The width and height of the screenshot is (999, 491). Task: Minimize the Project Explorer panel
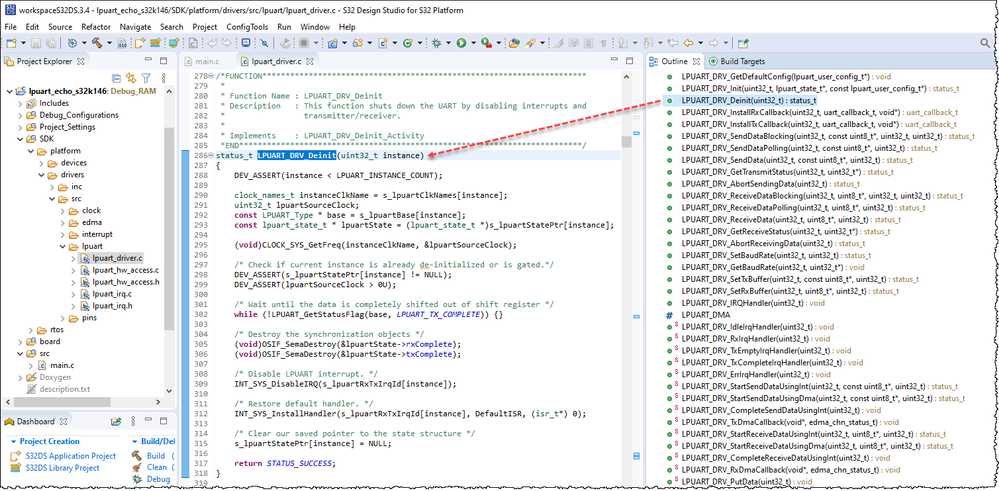pos(148,59)
